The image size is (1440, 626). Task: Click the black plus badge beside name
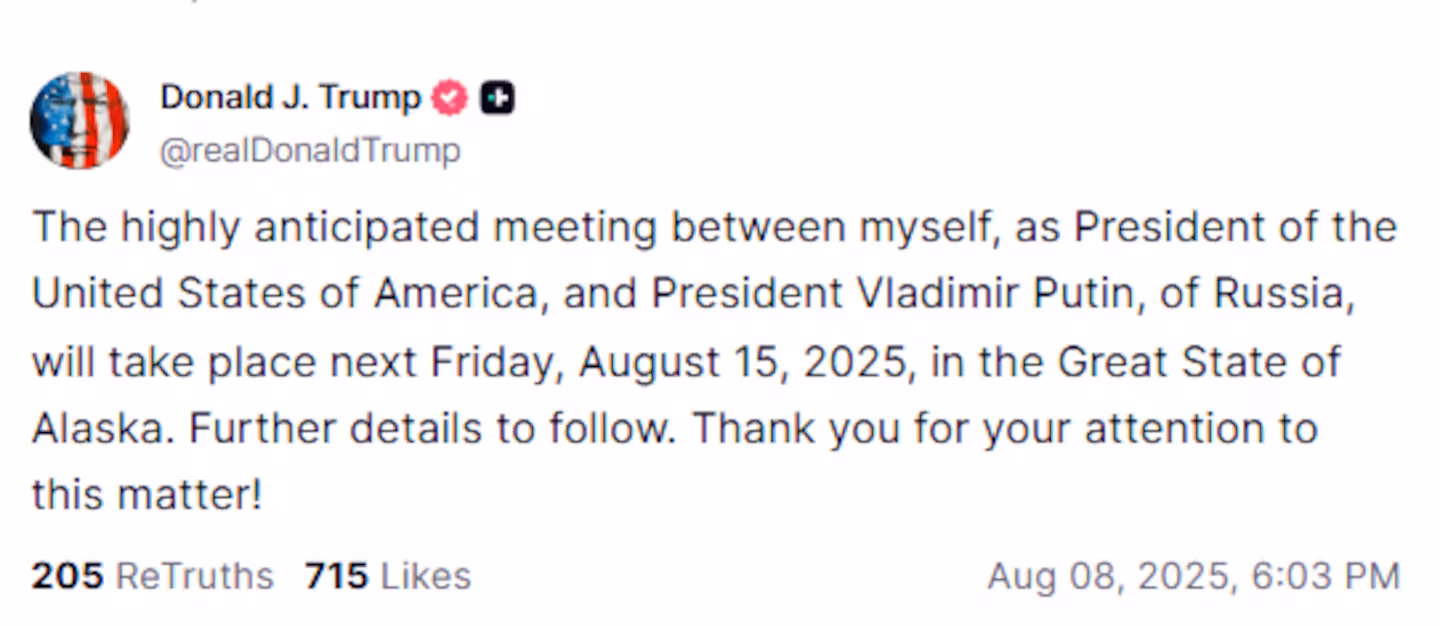pos(497,98)
